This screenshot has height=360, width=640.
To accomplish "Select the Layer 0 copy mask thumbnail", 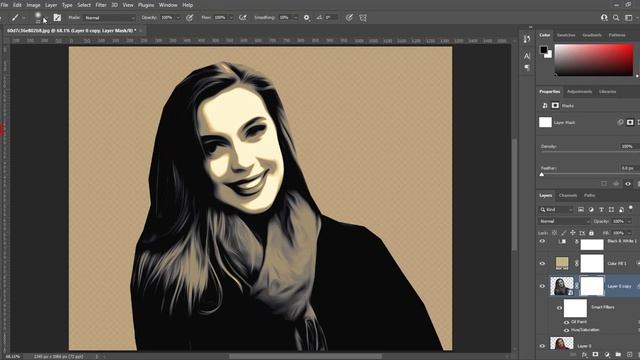I will point(592,286).
